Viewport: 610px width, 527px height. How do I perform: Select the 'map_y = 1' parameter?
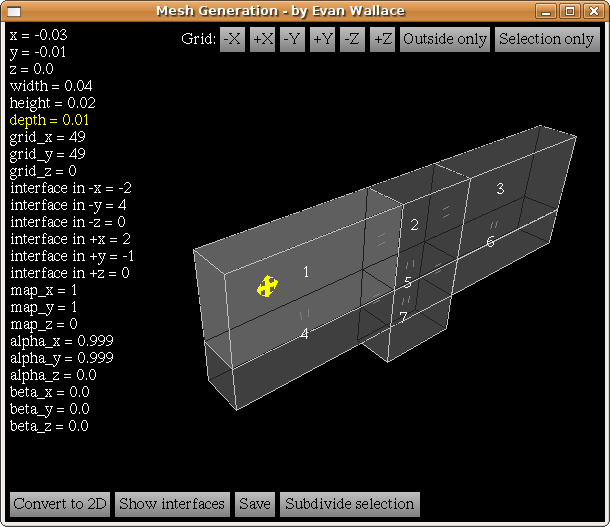[x=44, y=307]
